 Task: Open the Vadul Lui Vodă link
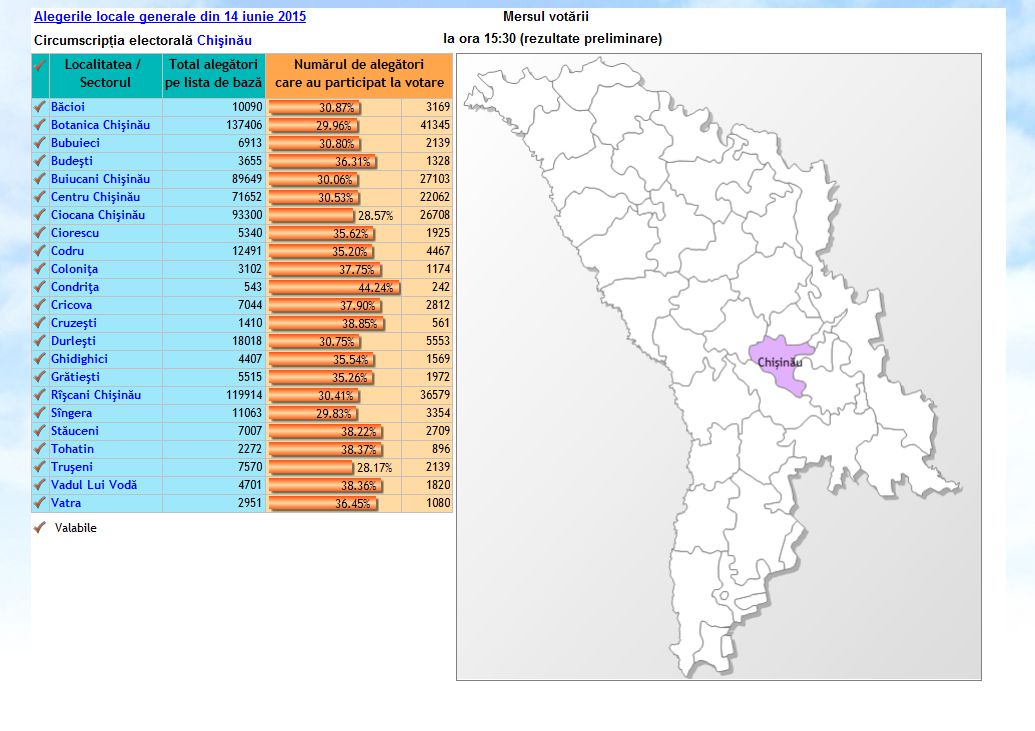coord(94,485)
